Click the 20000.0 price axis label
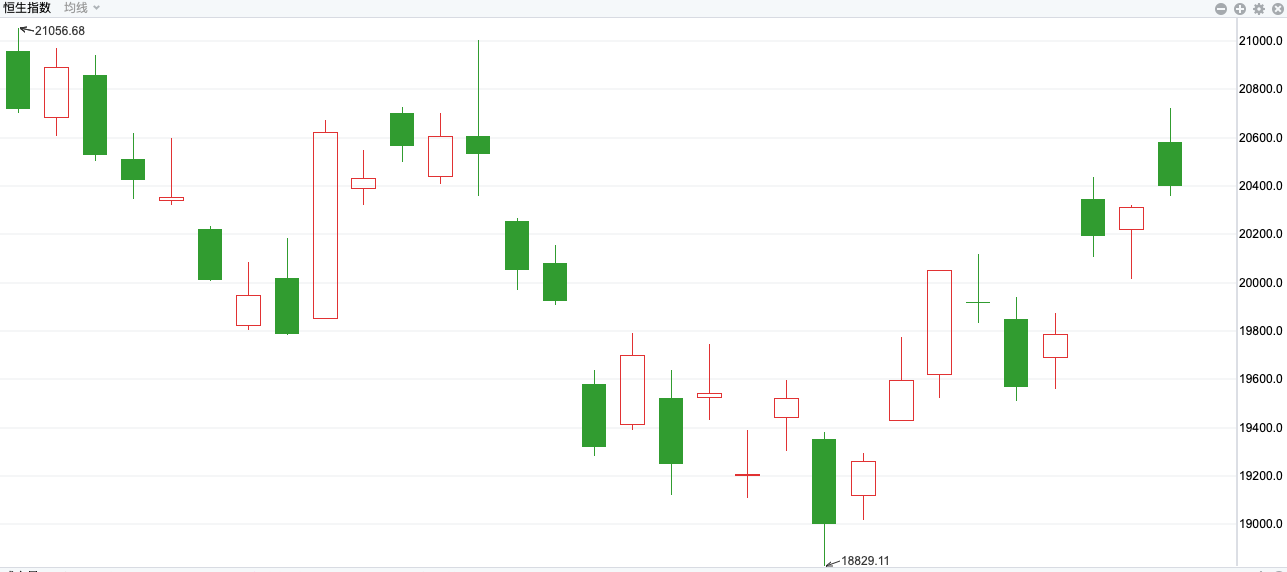 click(1261, 283)
